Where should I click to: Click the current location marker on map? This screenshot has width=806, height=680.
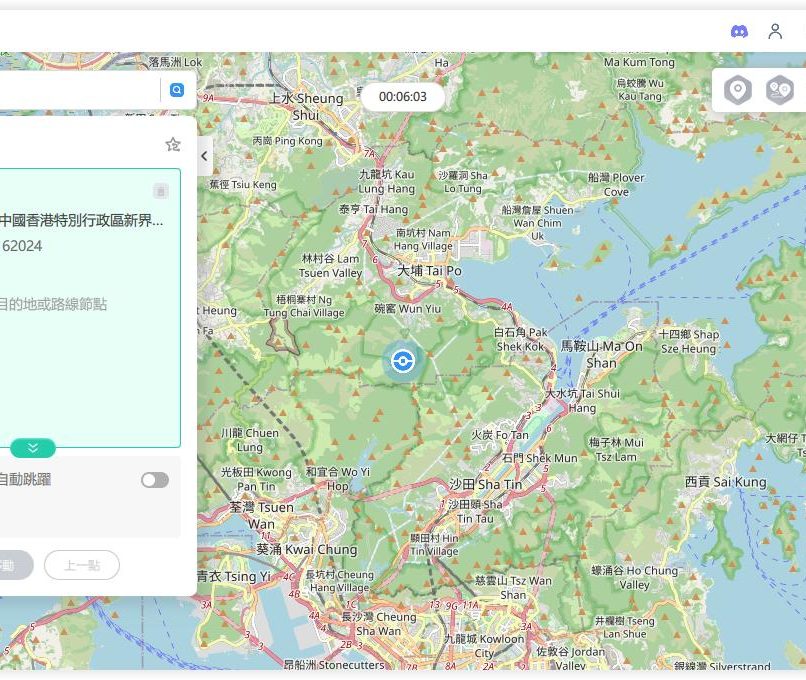[x=403, y=361]
